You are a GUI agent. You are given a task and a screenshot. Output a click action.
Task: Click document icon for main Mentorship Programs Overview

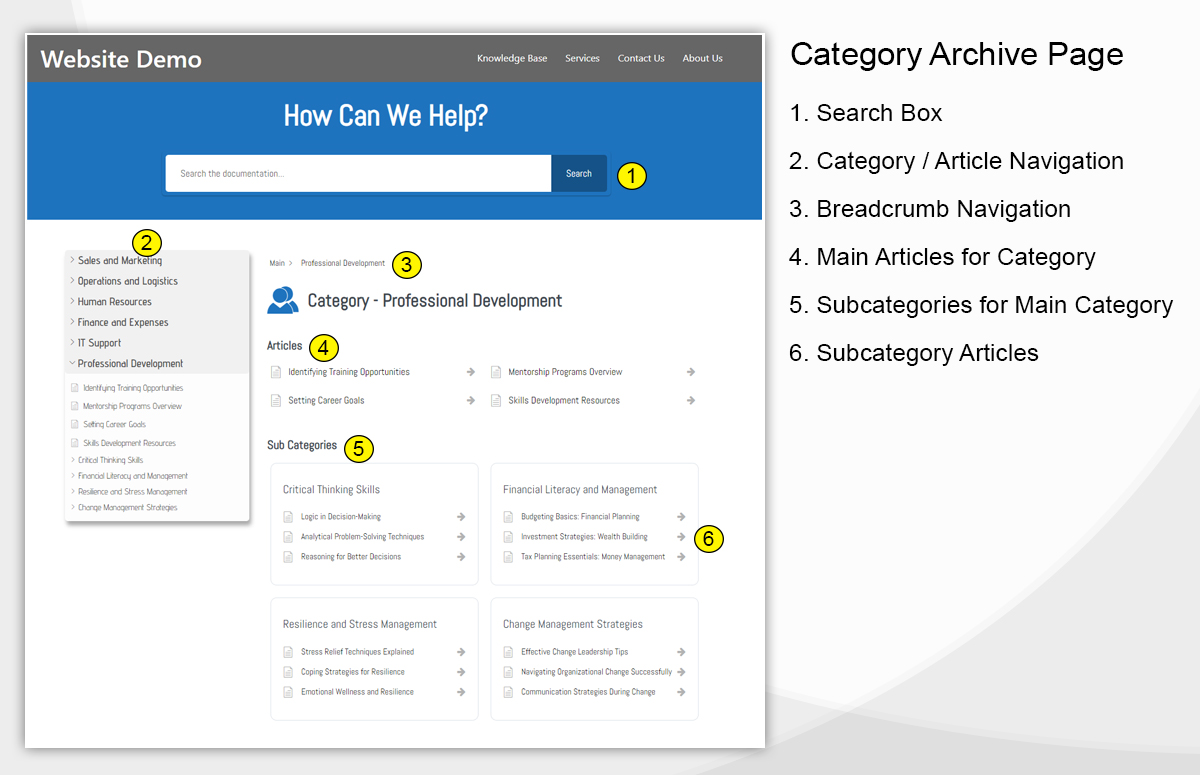(496, 372)
